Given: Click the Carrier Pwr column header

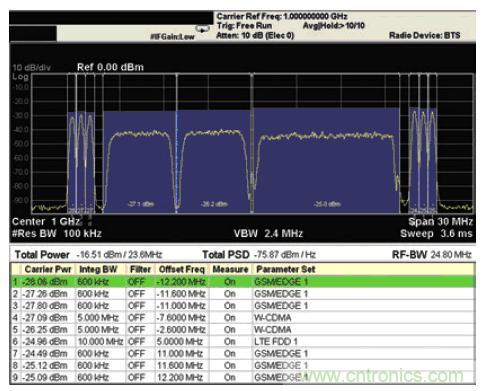Looking at the screenshot, I should tap(48, 269).
